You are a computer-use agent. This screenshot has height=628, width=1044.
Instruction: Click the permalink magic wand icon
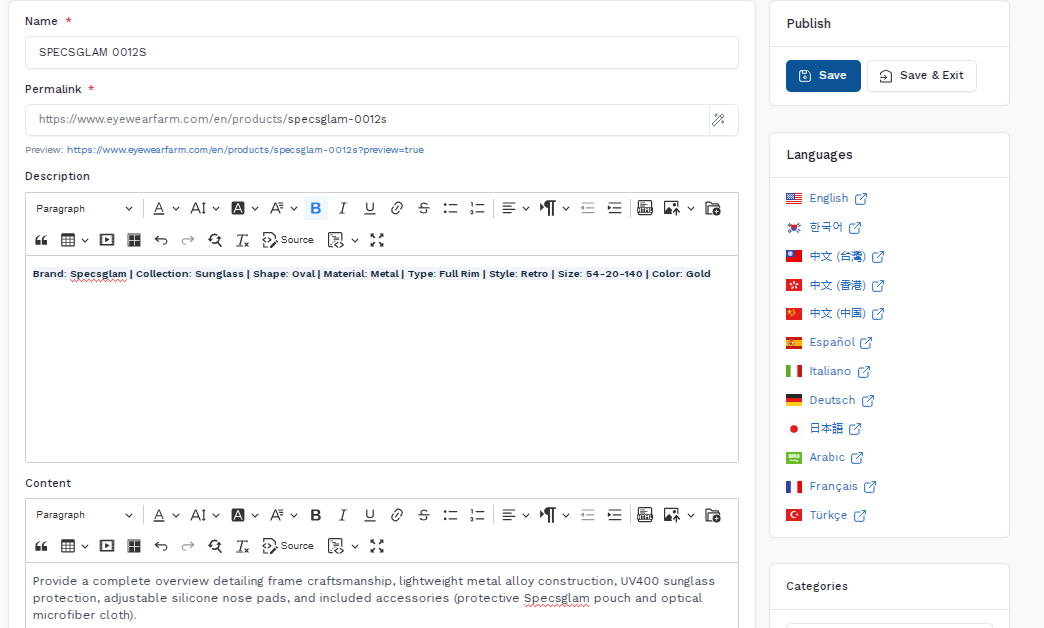coord(718,120)
